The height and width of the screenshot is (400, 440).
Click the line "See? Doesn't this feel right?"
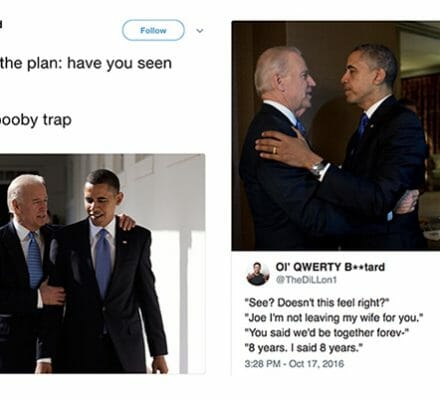317,303
